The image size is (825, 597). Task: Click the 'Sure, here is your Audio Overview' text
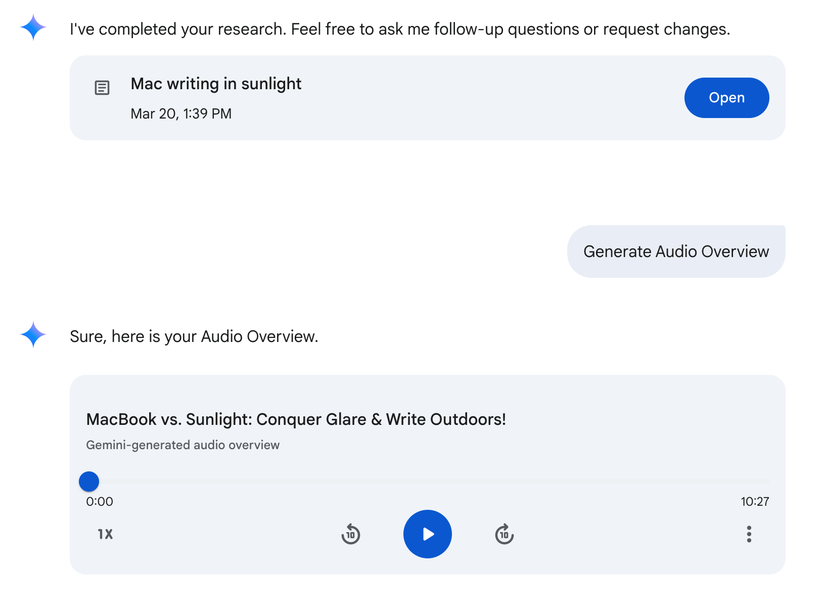click(194, 337)
